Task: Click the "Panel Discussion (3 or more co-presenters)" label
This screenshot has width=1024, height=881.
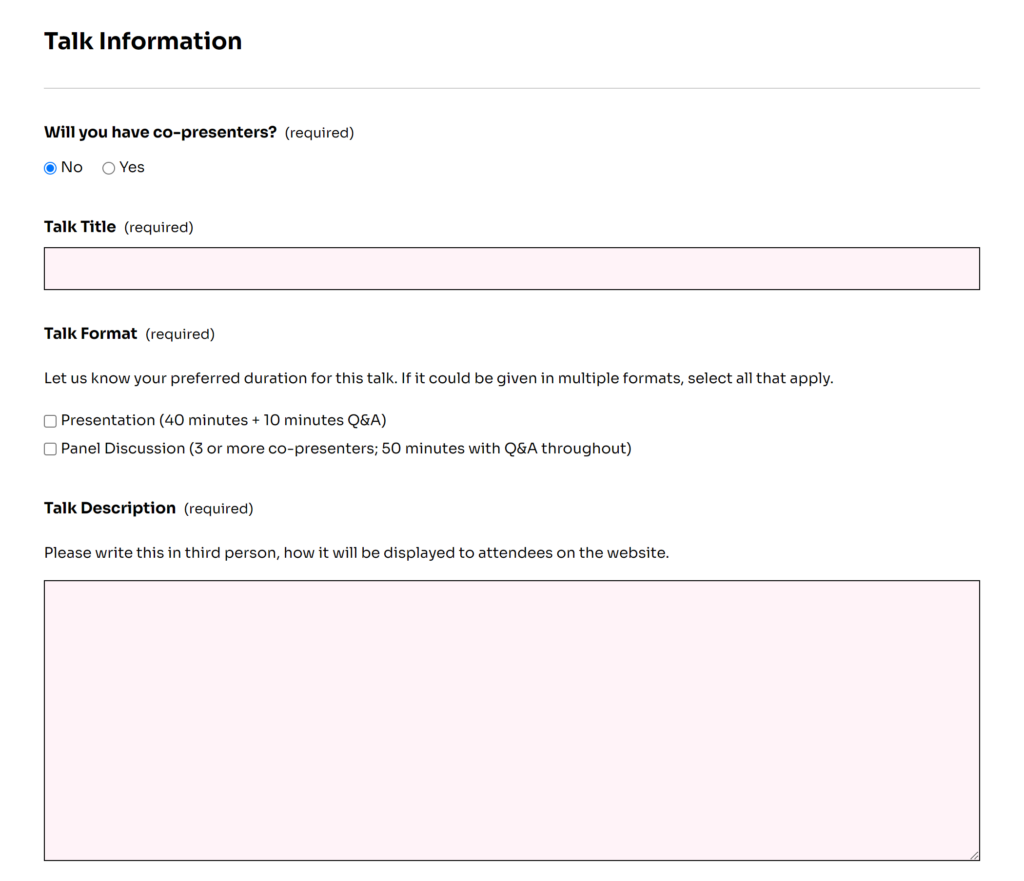Action: pos(346,449)
